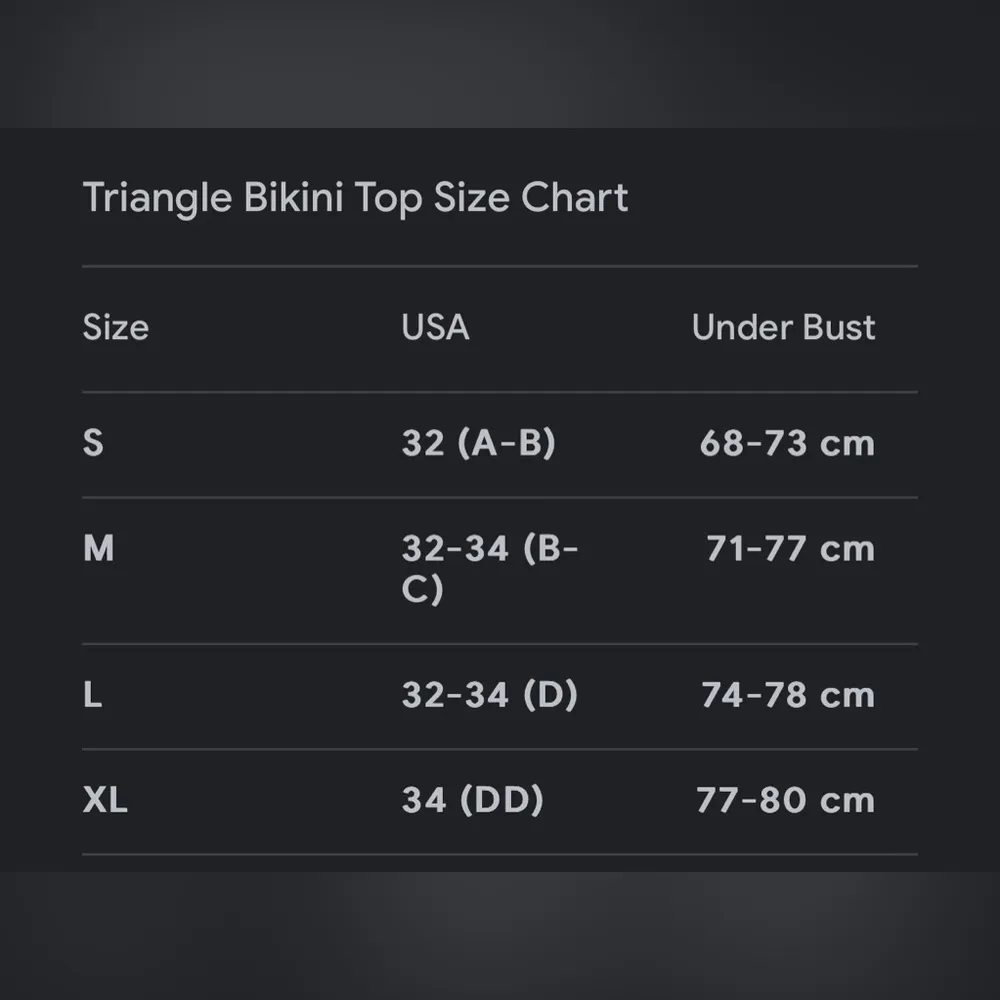Select the L size row label
1000x1000 pixels.
point(93,695)
